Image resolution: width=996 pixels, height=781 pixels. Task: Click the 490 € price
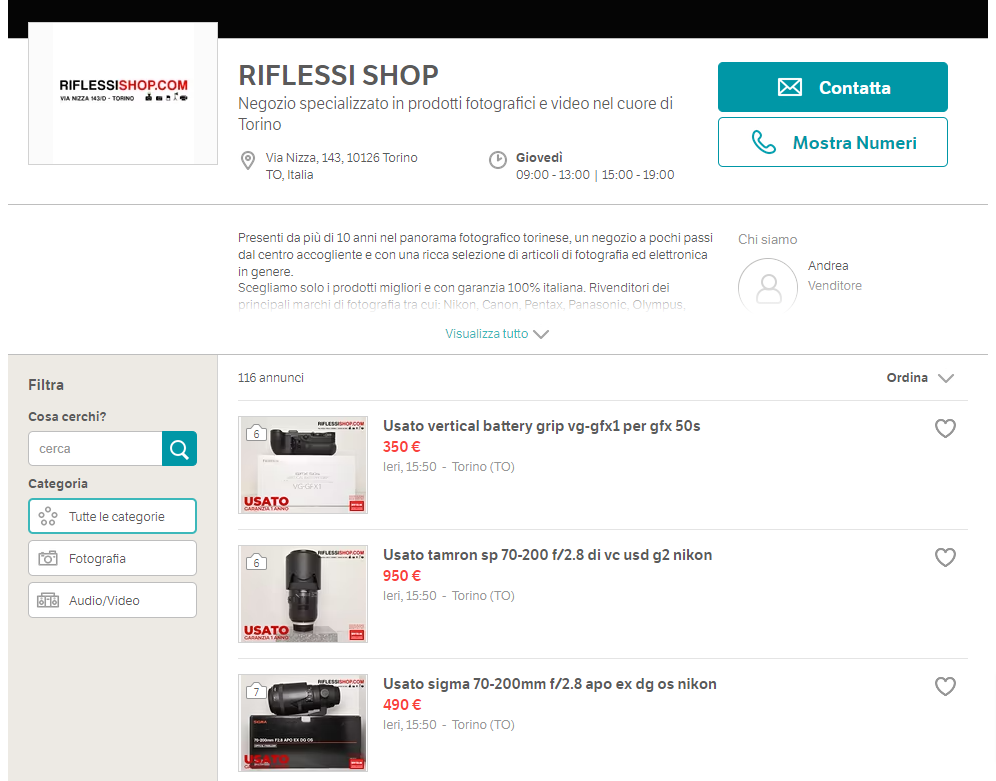[x=401, y=705]
